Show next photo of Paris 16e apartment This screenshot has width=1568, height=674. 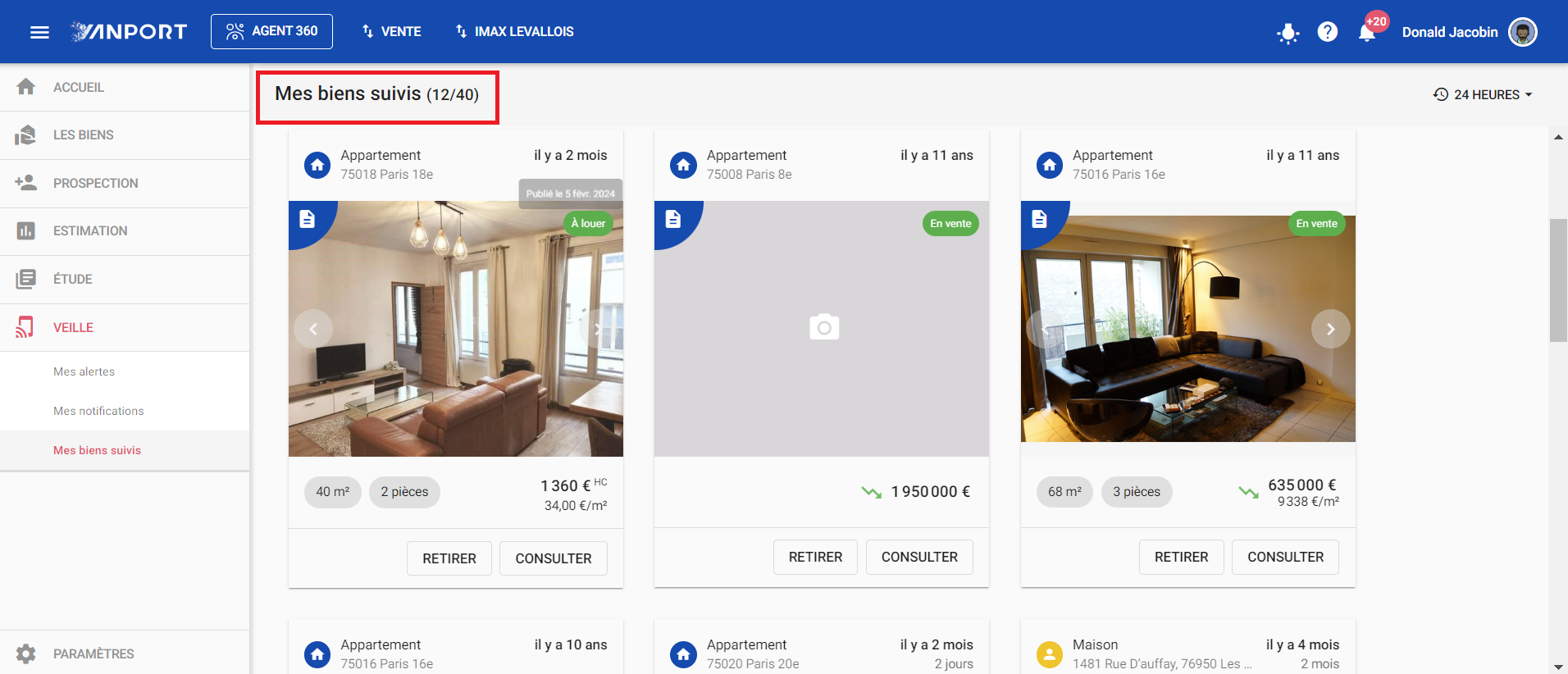[1330, 329]
